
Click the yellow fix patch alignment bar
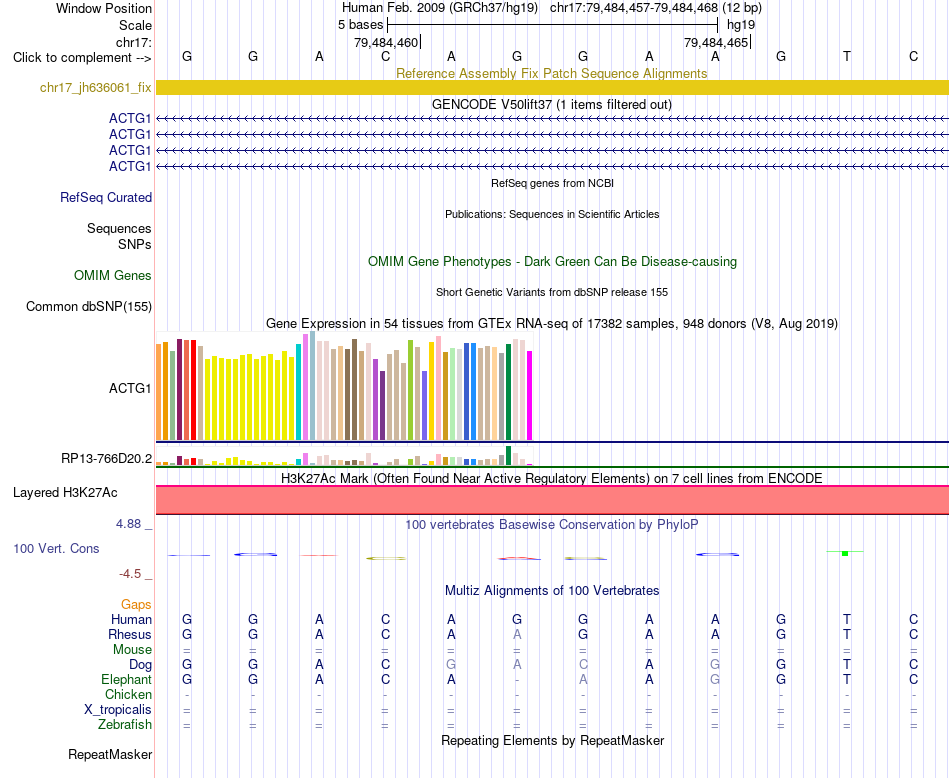(552, 87)
